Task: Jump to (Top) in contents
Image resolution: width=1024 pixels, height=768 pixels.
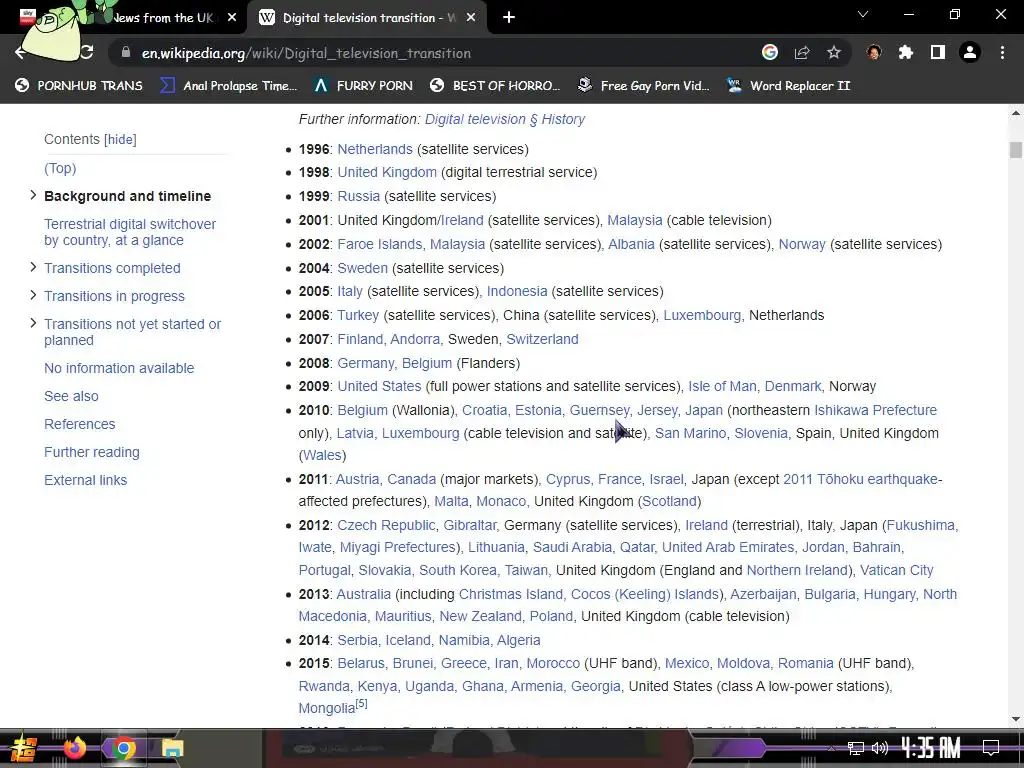Action: coord(60,168)
